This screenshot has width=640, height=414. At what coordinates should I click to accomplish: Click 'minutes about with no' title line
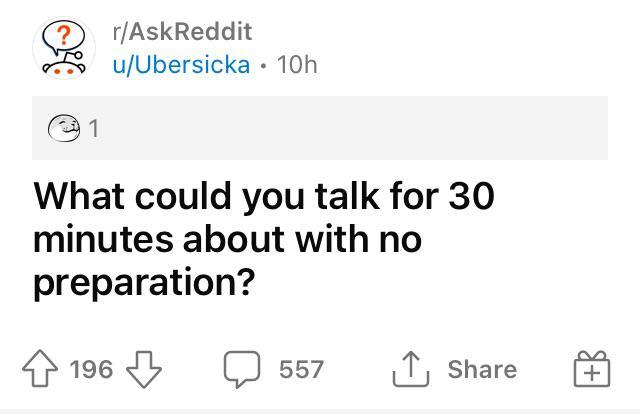click(228, 240)
